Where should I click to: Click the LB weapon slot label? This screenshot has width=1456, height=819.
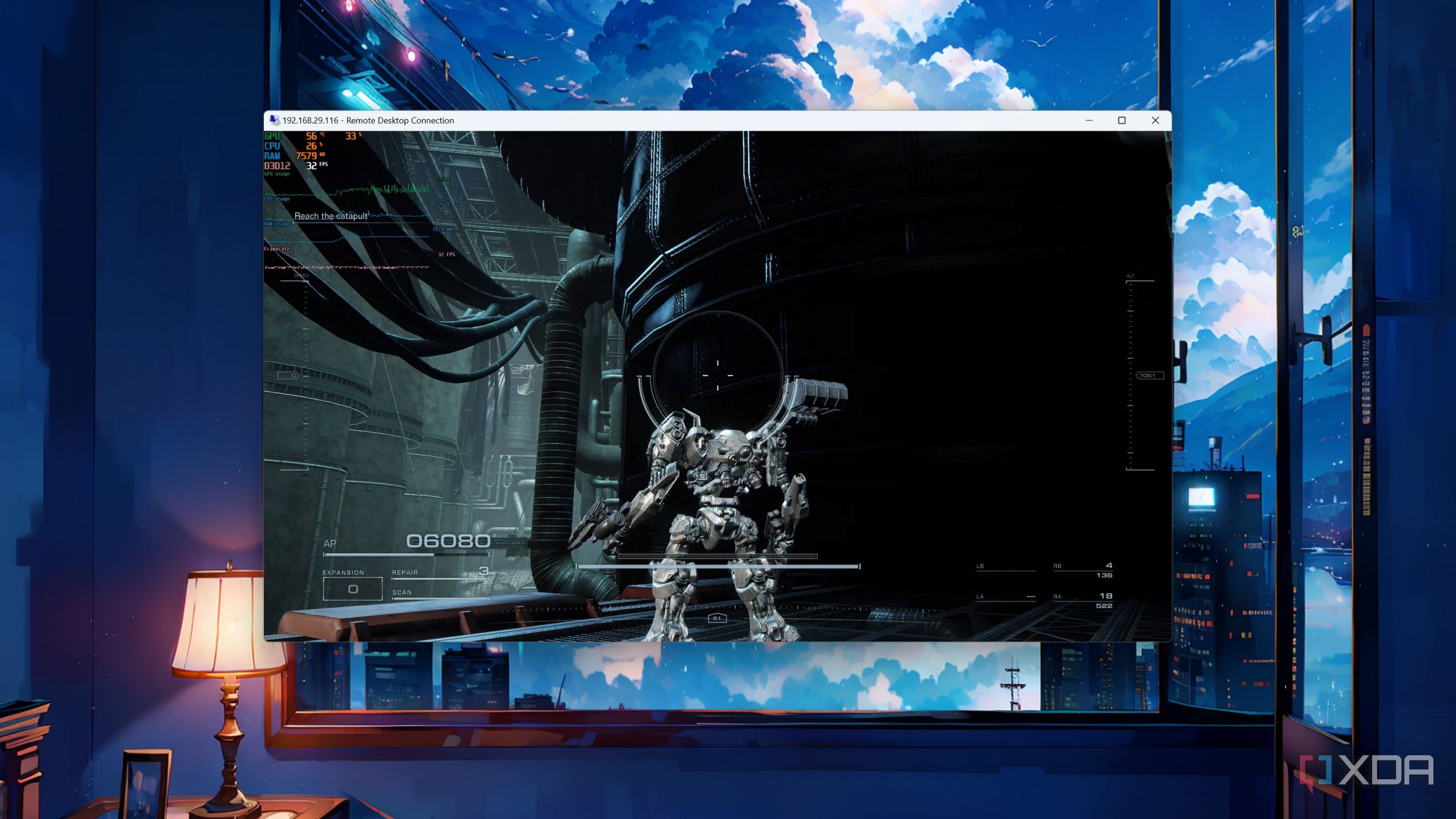tap(980, 566)
